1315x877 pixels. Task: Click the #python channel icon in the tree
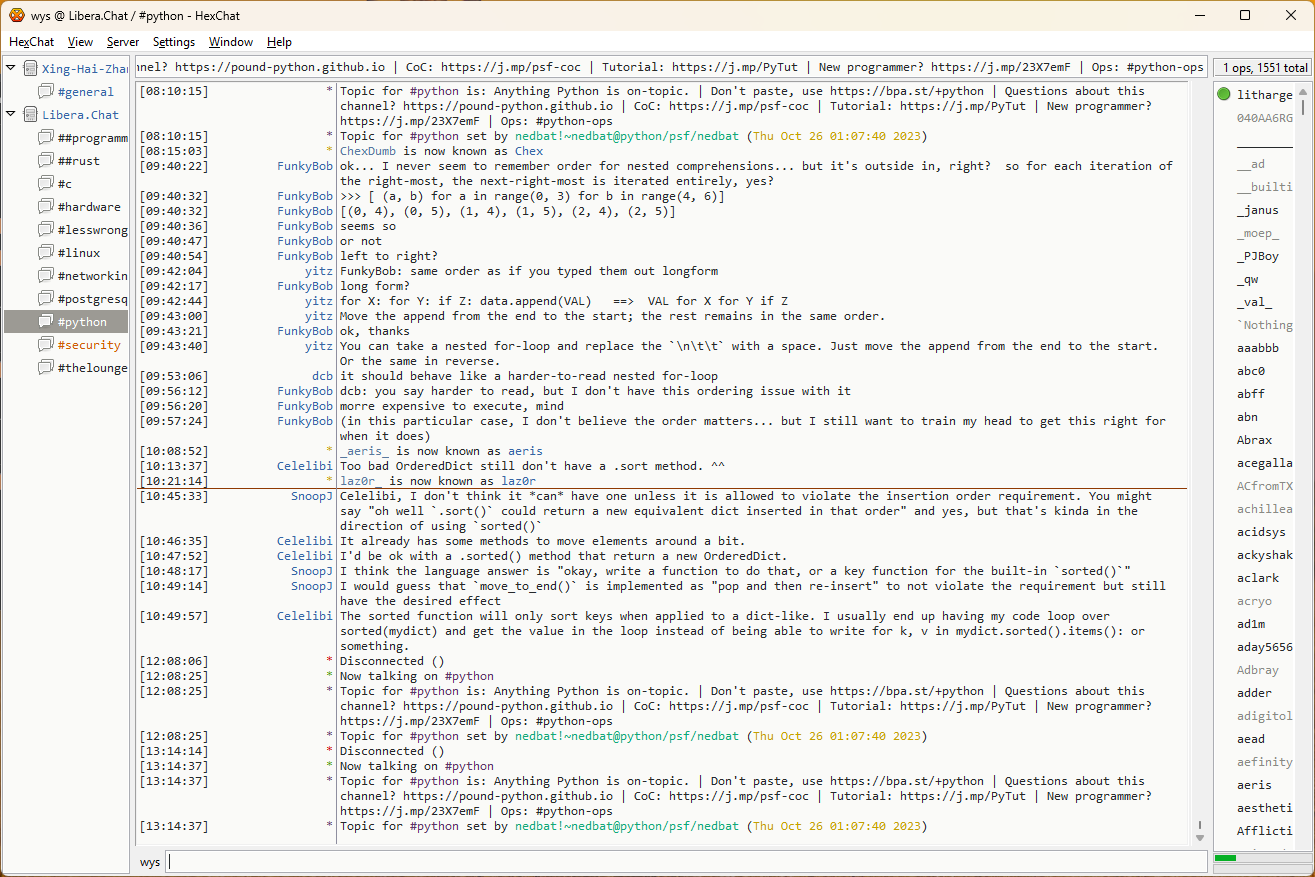point(45,322)
